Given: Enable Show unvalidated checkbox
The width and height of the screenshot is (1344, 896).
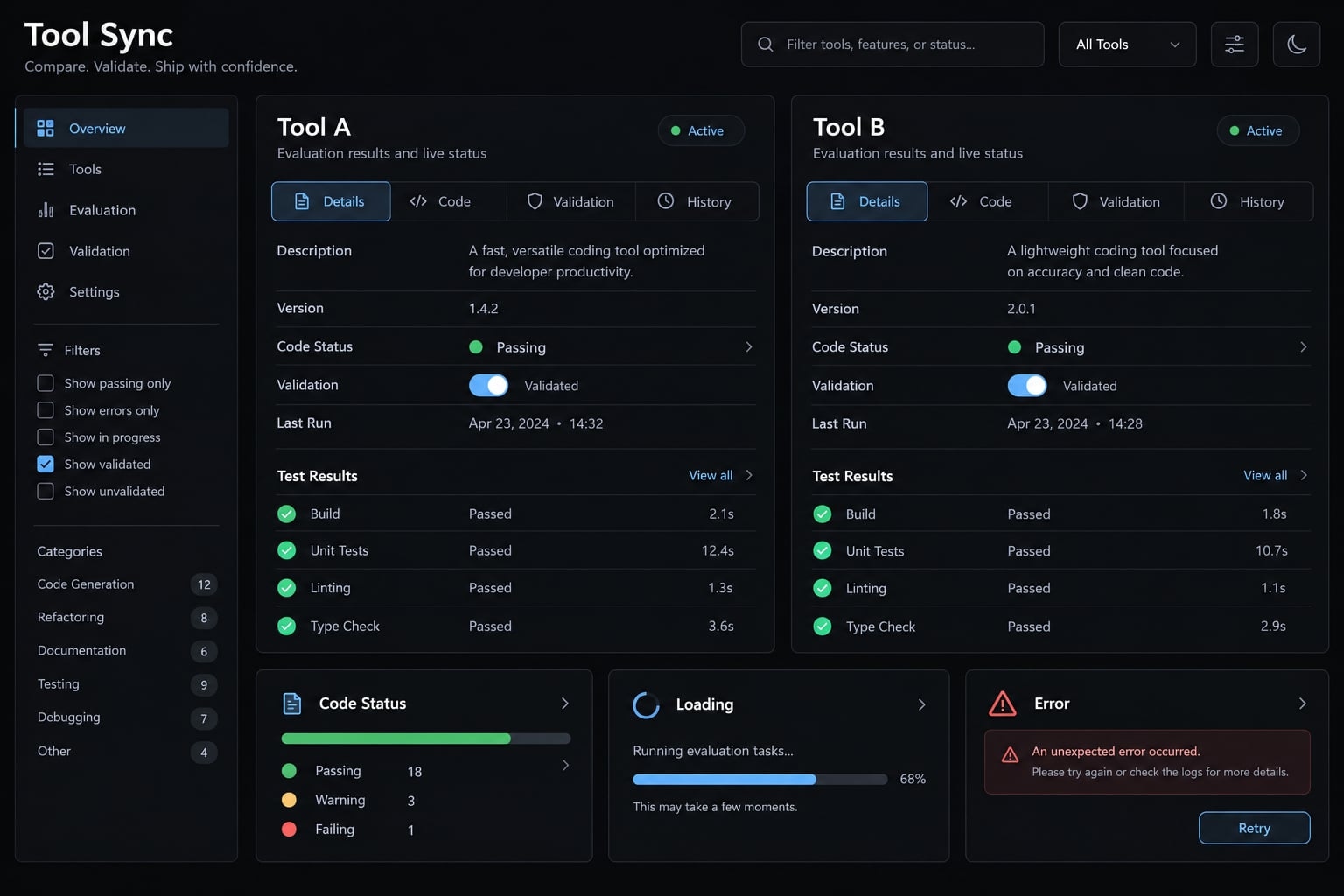Looking at the screenshot, I should [45, 492].
